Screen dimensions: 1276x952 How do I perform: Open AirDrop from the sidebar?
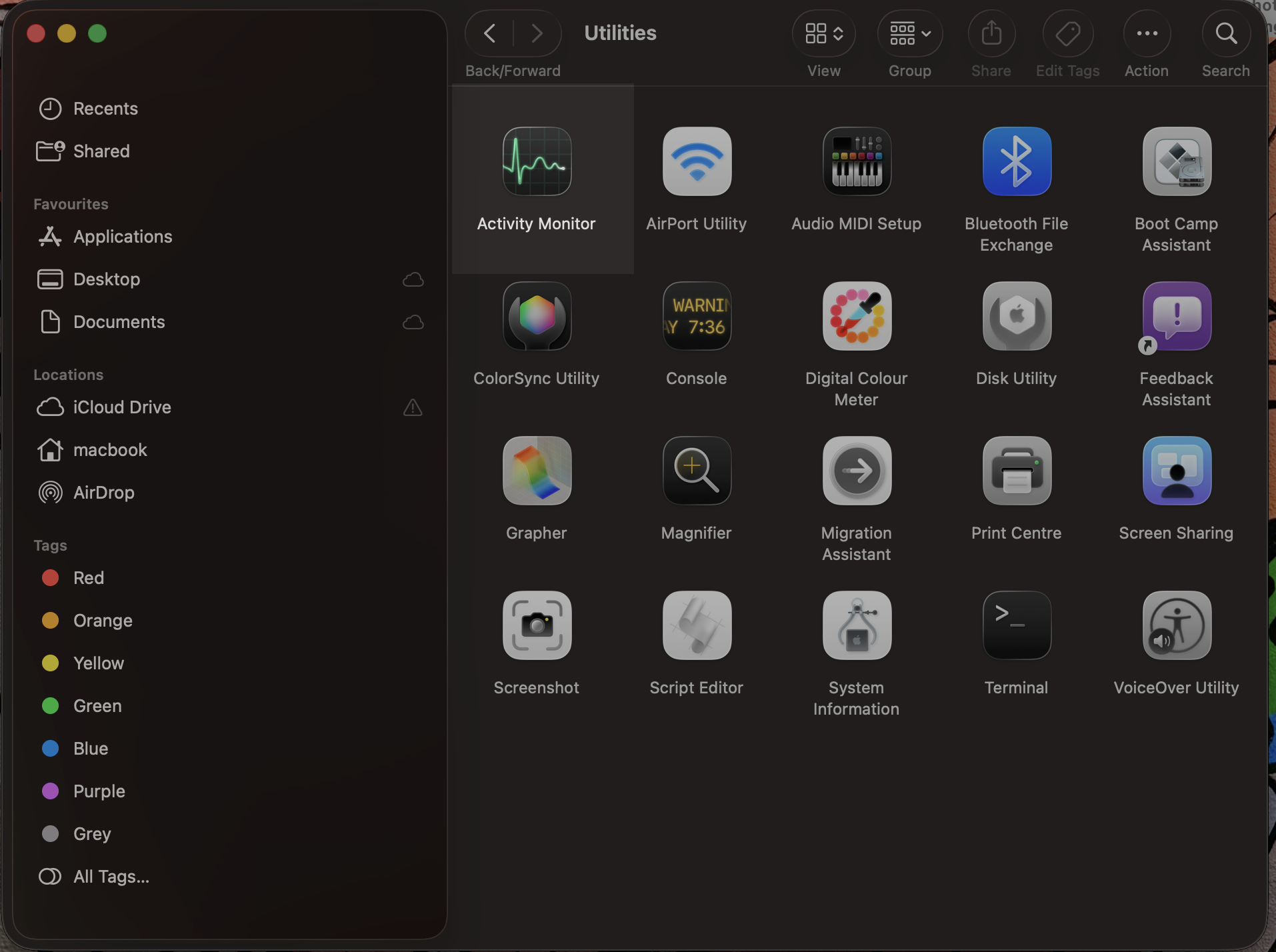[104, 493]
